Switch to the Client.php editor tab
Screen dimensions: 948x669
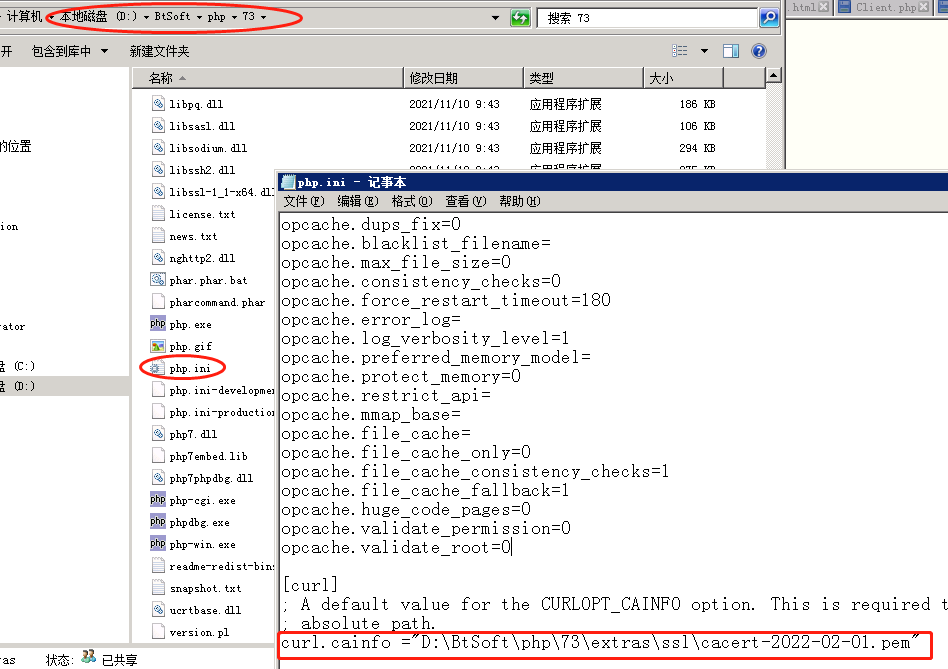coord(885,7)
